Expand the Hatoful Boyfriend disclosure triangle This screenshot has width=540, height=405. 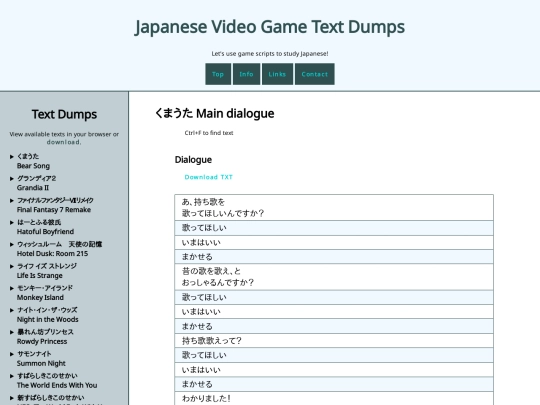12,222
